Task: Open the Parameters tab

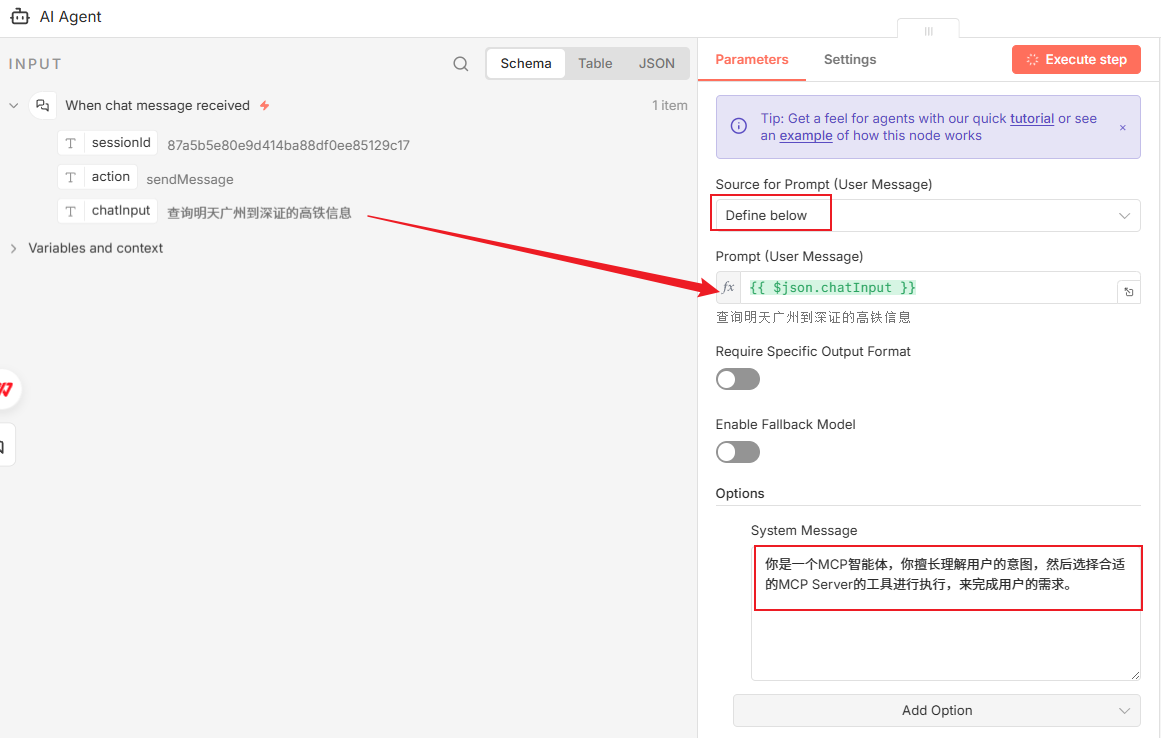Action: coord(752,60)
